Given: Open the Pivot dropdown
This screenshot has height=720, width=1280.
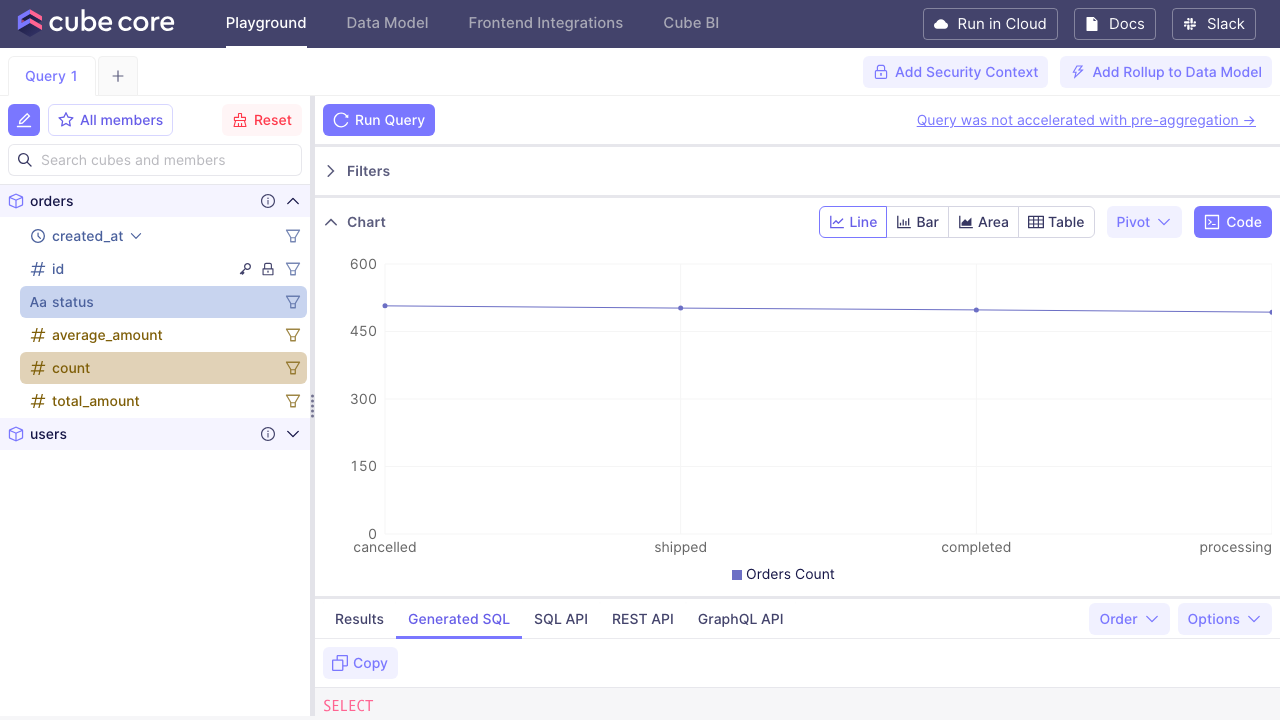Looking at the screenshot, I should point(1144,222).
